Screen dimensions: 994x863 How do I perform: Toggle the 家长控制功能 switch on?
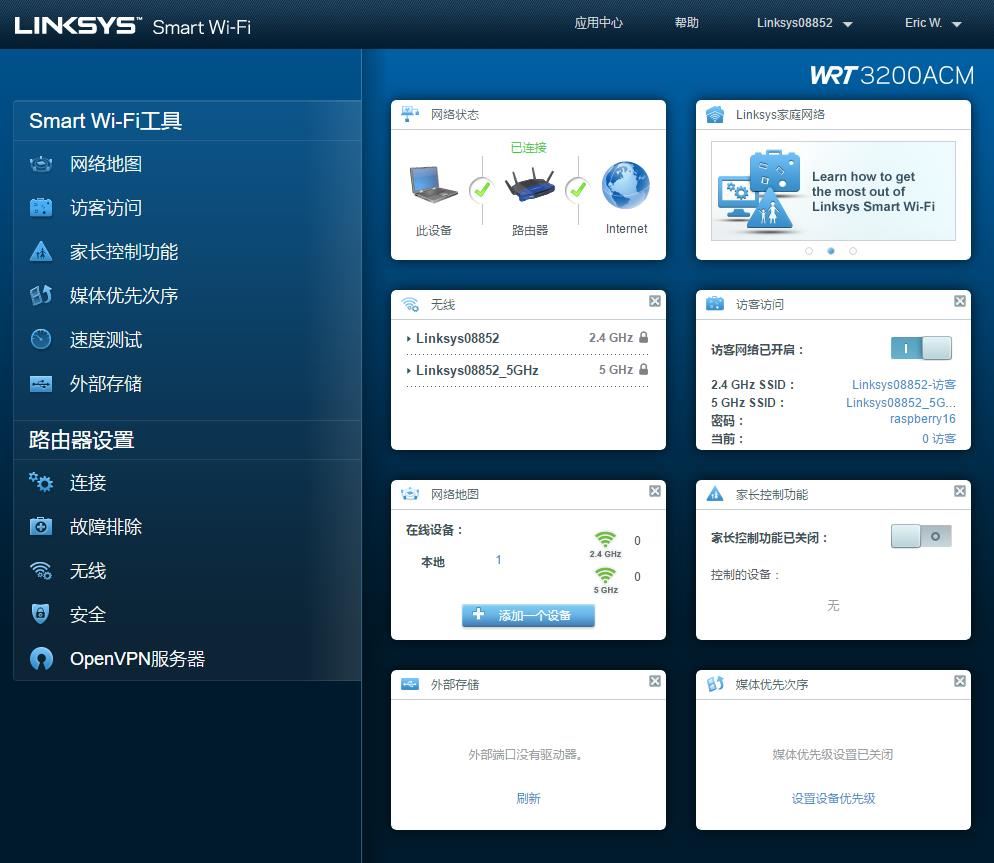tap(921, 536)
